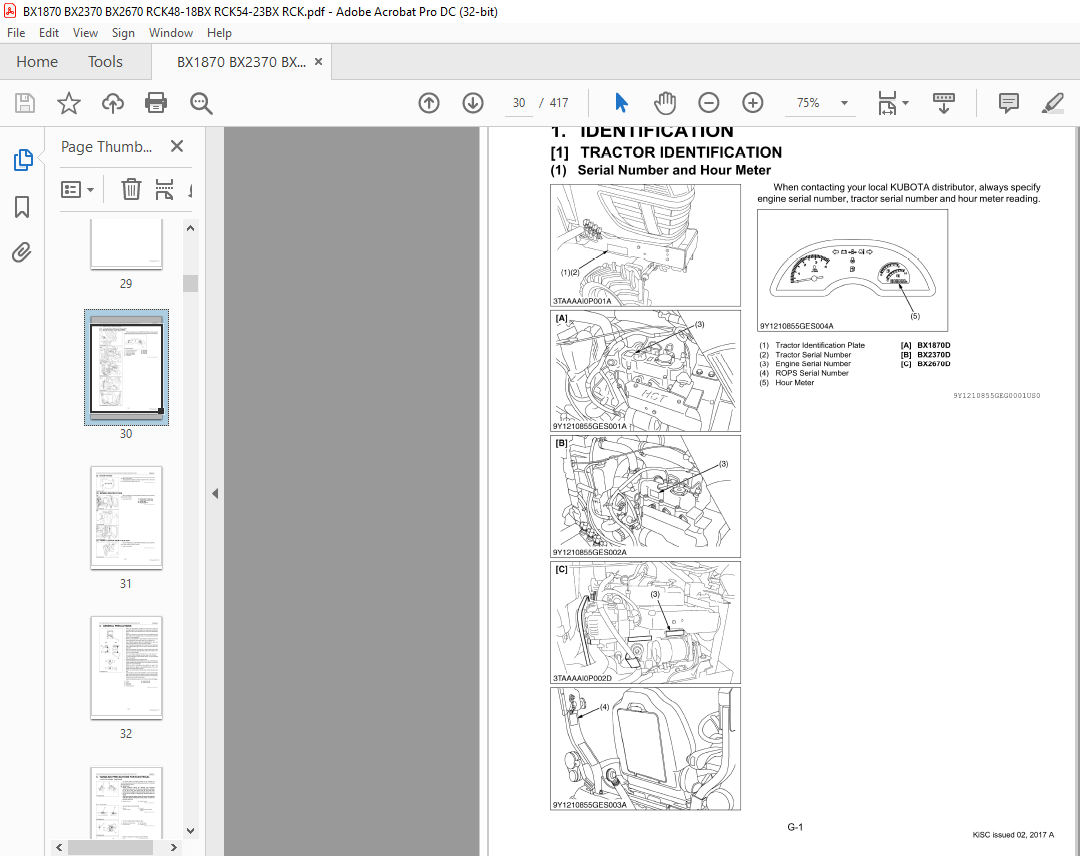1080x856 pixels.
Task: Select the BX1870 BX2370 document tab
Action: 241,62
